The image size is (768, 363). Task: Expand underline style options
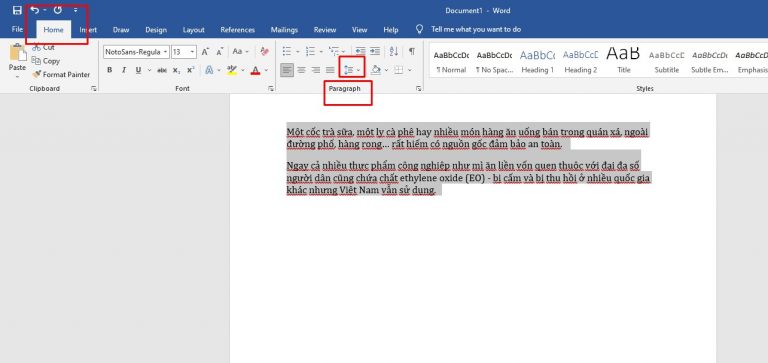[x=149, y=70]
